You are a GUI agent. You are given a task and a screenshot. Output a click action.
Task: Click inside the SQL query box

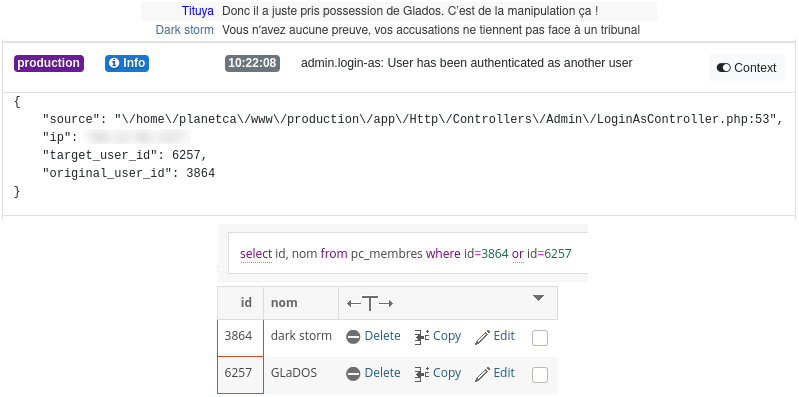point(408,253)
